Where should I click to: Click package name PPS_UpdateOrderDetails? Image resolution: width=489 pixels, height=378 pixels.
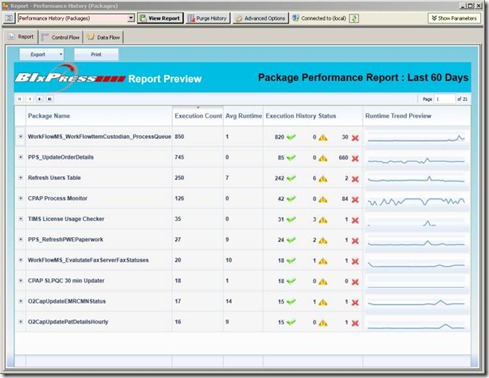coord(61,157)
